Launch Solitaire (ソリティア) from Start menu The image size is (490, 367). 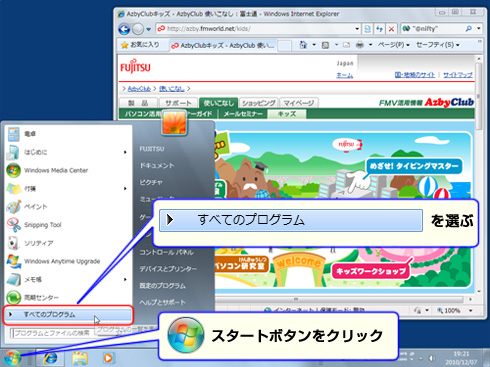tap(67, 243)
